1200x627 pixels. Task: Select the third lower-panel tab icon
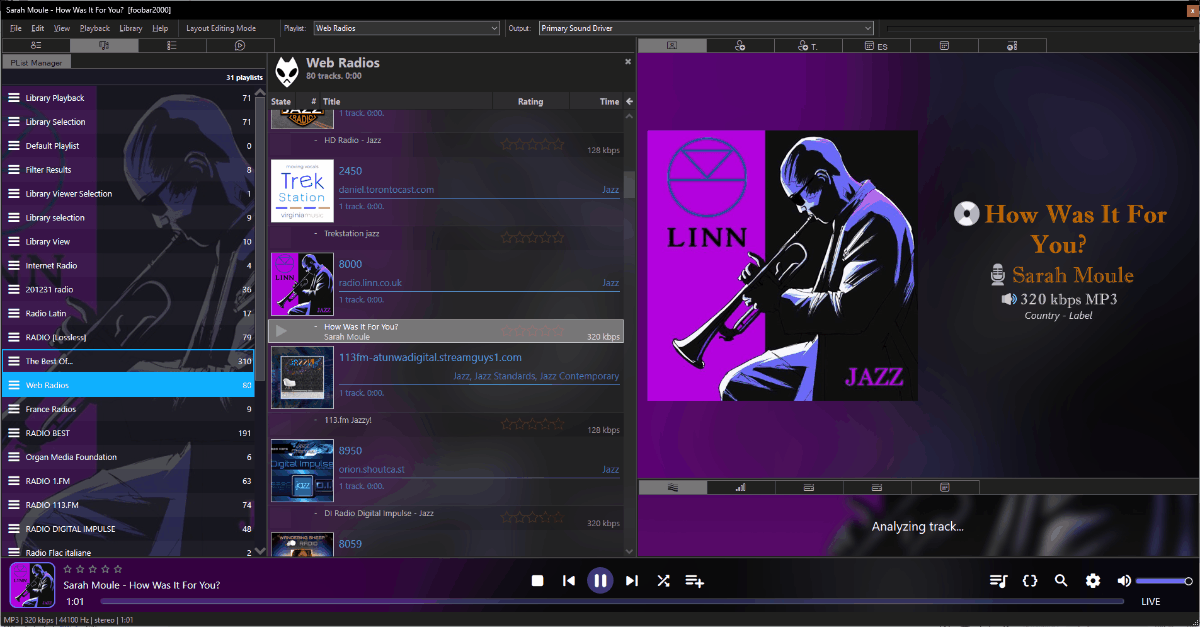[808, 487]
